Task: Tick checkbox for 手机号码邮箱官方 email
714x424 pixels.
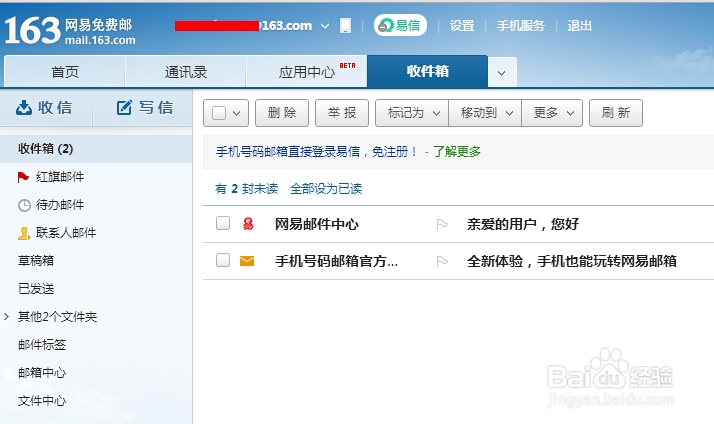Action: [x=223, y=260]
